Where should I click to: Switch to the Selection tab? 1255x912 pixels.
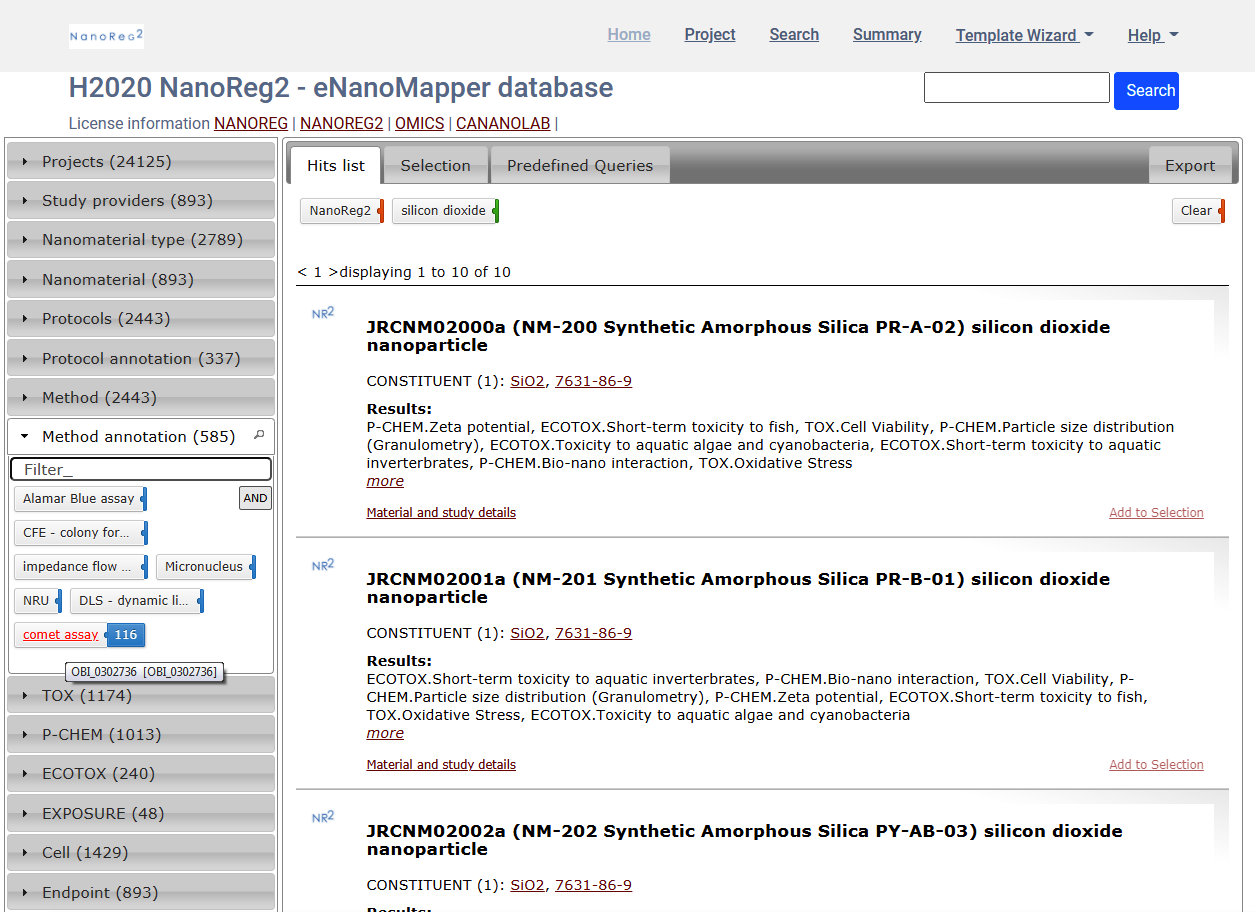(x=435, y=166)
